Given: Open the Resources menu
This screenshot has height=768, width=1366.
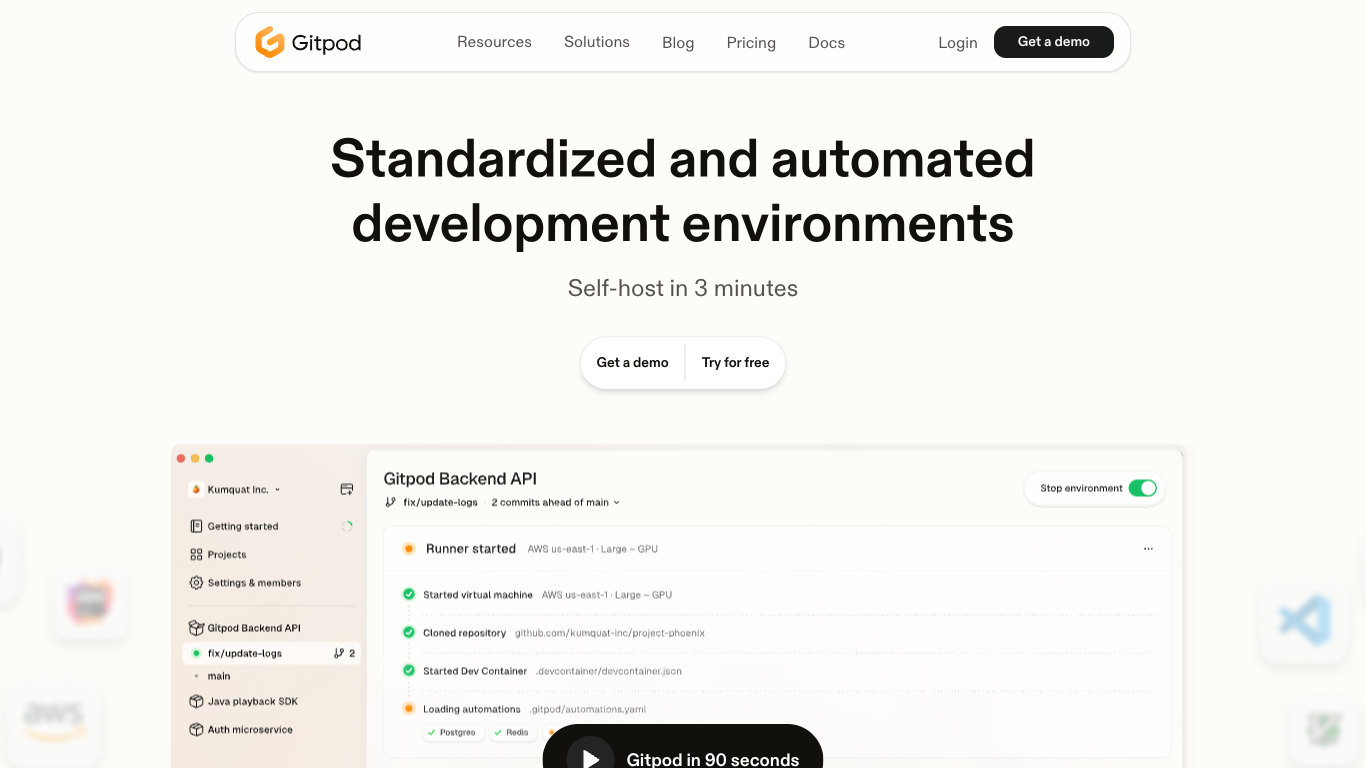Looking at the screenshot, I should pyautogui.click(x=494, y=42).
